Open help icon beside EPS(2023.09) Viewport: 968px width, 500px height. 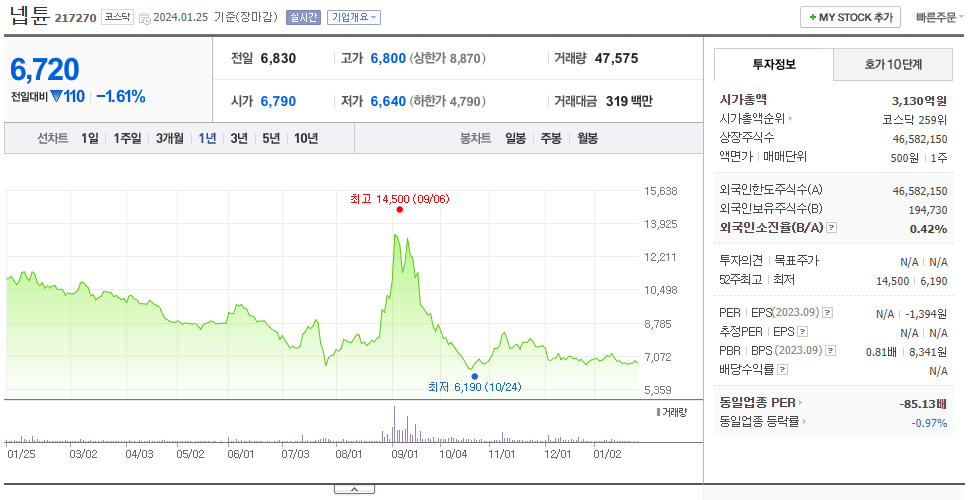pos(827,313)
